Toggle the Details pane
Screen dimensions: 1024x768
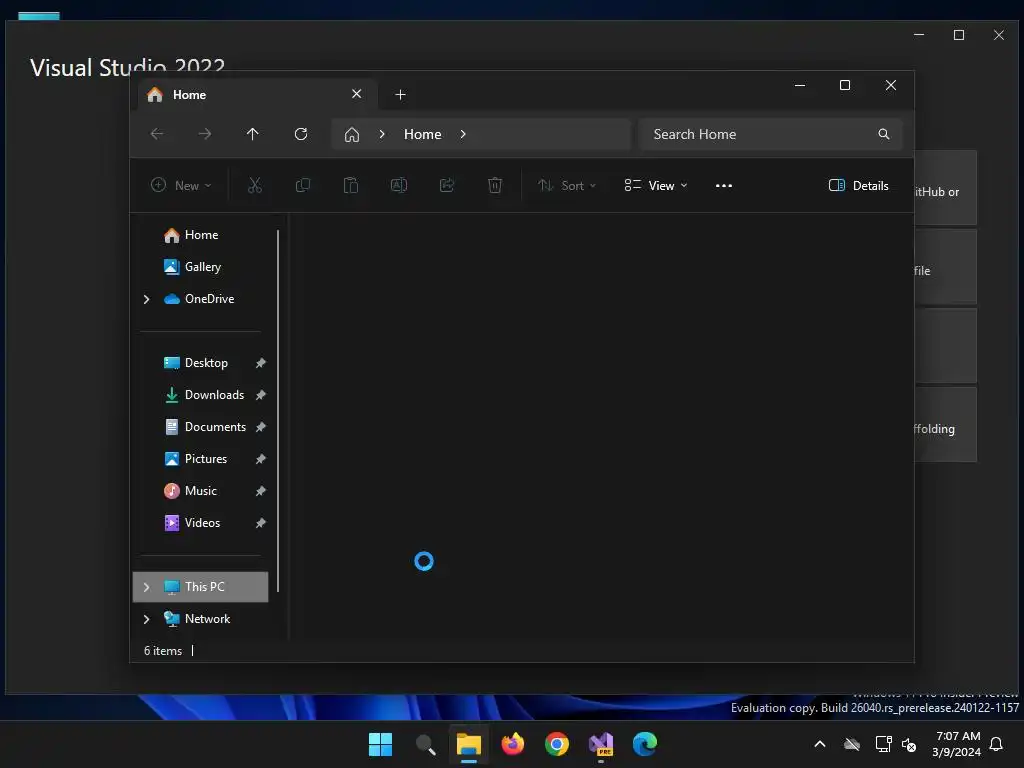[858, 185]
